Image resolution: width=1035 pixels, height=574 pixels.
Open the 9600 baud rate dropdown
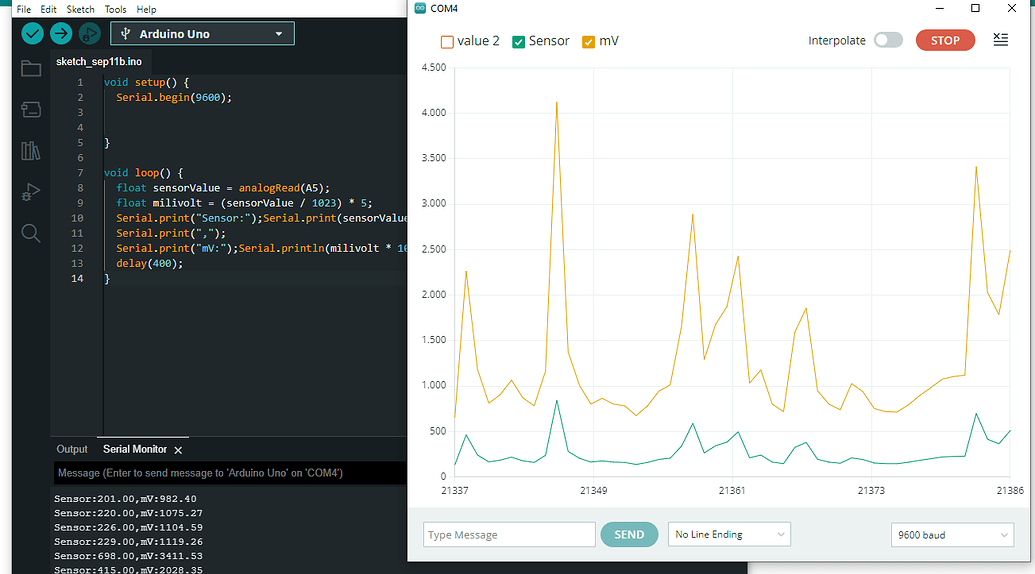pos(952,535)
